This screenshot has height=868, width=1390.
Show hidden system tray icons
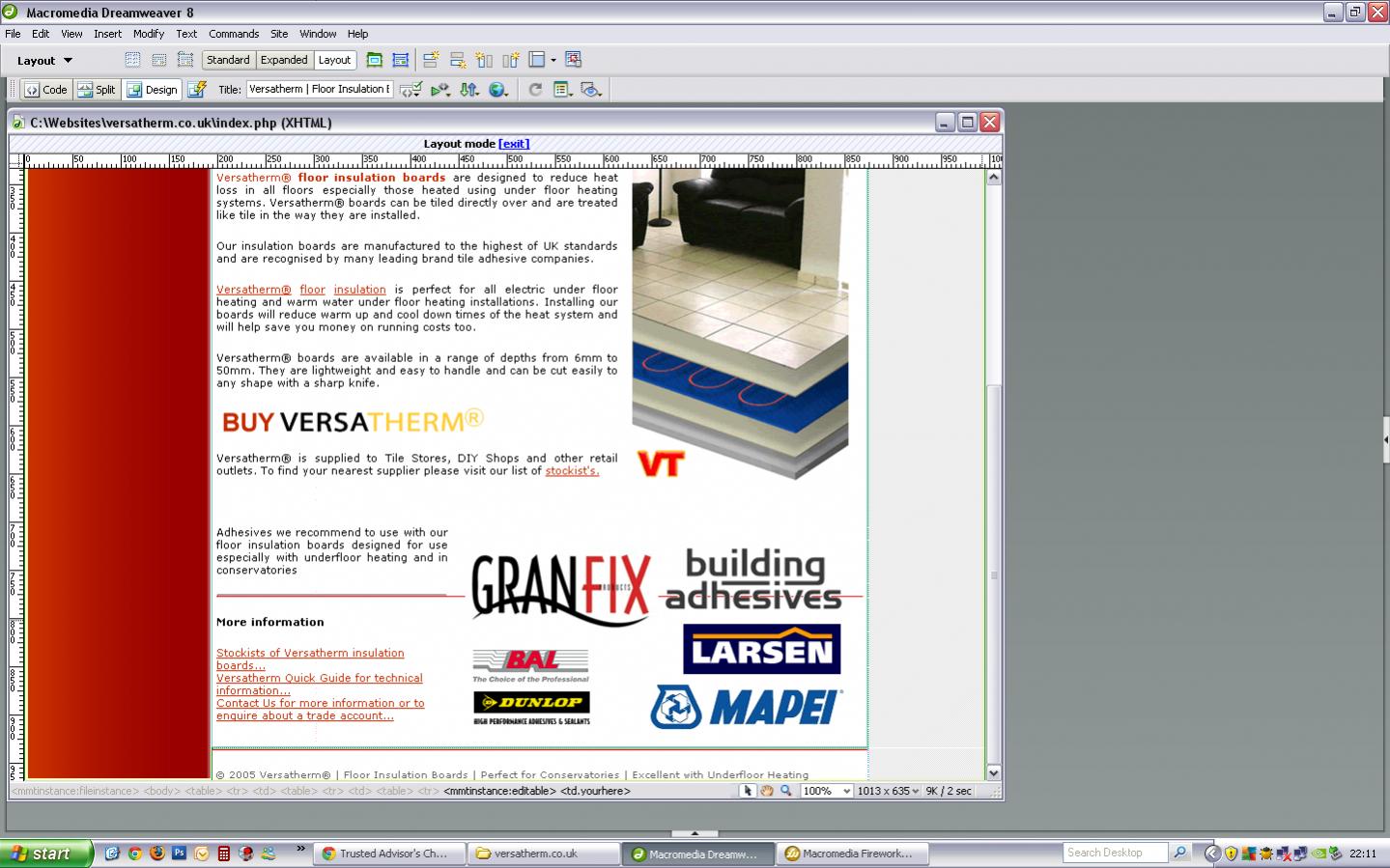point(1212,854)
